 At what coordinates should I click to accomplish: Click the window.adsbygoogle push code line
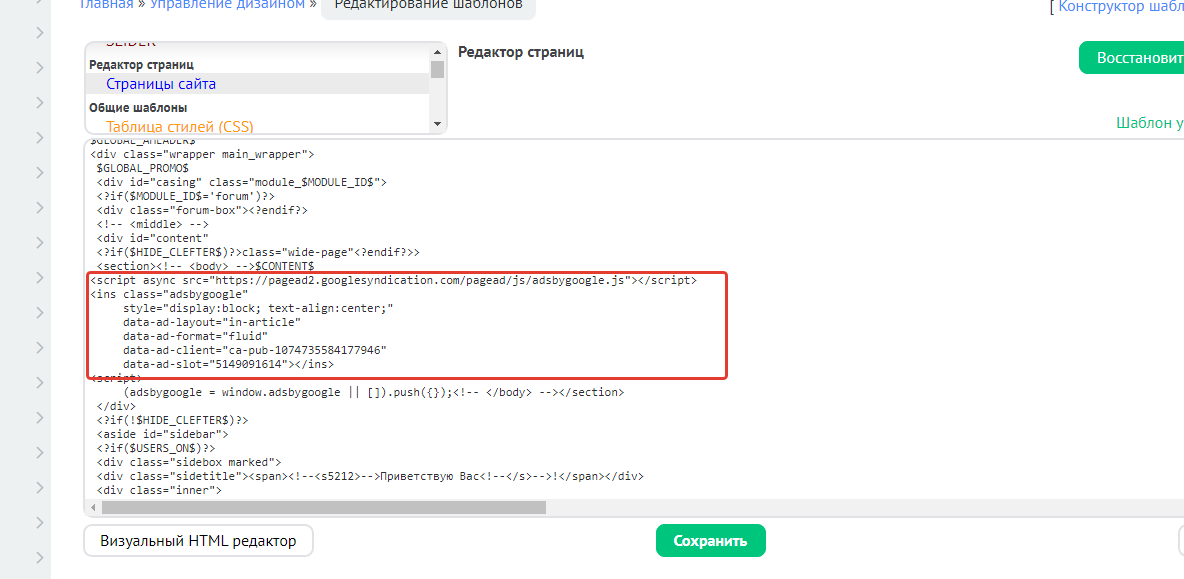374,393
